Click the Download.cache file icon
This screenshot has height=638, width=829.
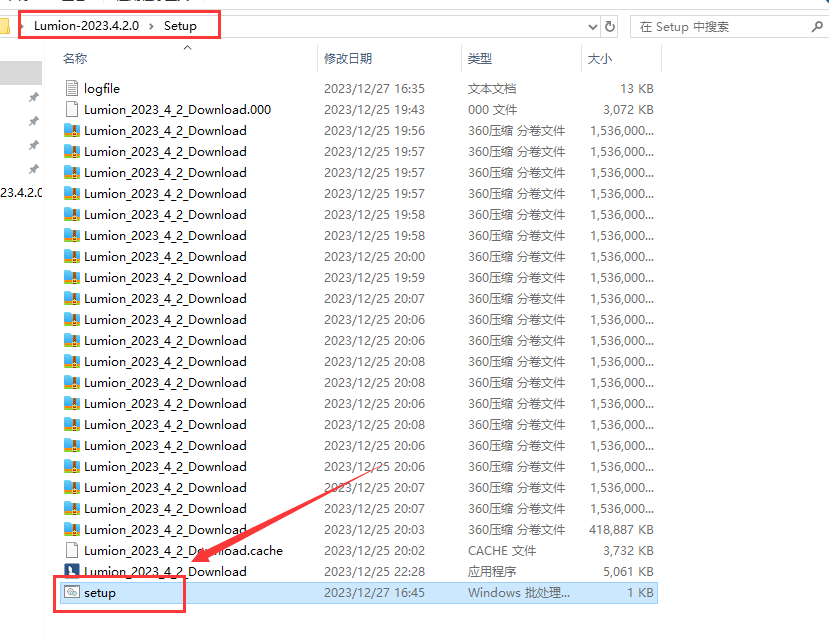click(x=72, y=550)
